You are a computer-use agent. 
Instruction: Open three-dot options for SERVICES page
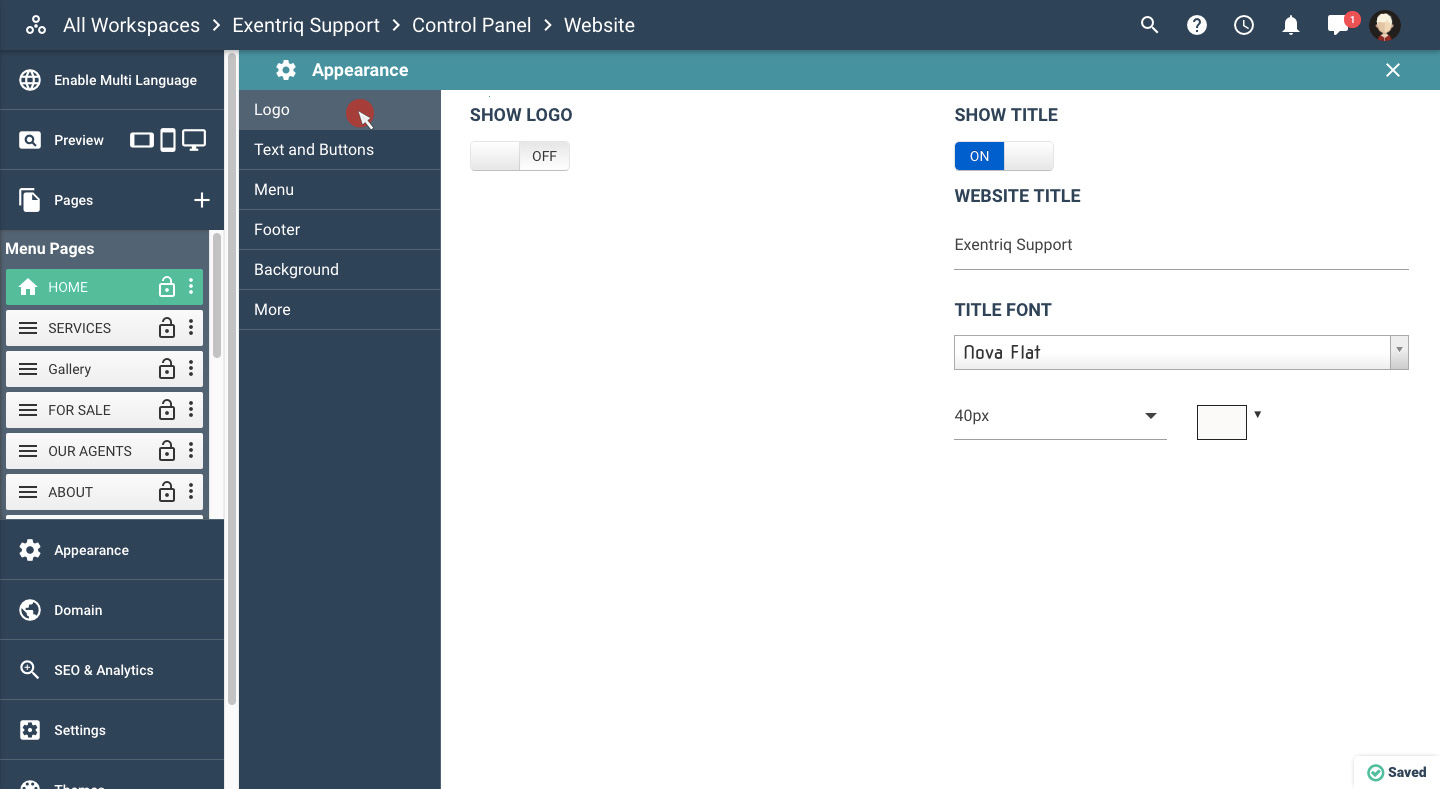pyautogui.click(x=191, y=328)
